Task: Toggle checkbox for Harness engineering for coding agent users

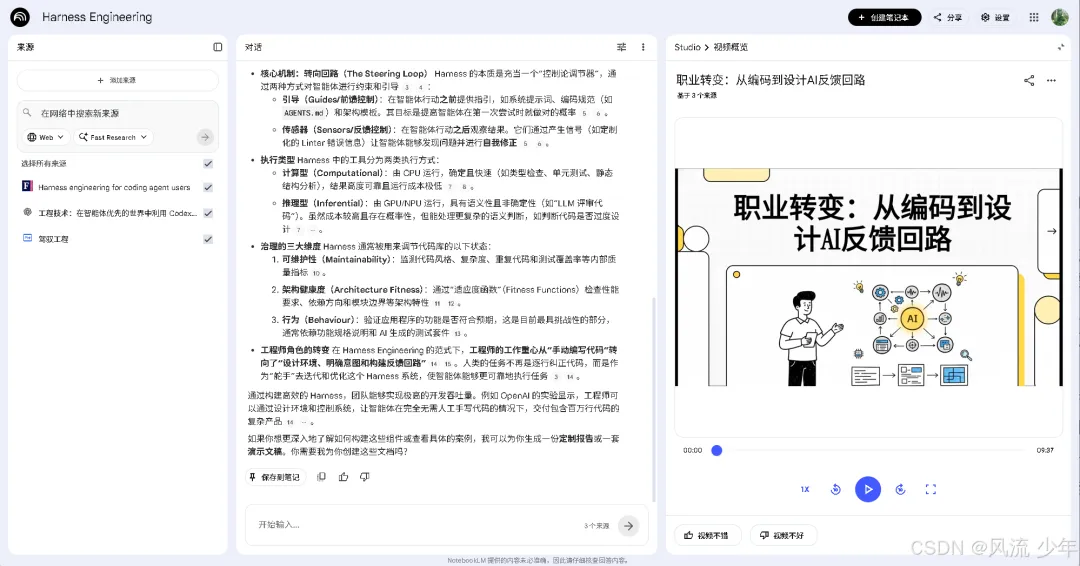Action: tap(208, 187)
